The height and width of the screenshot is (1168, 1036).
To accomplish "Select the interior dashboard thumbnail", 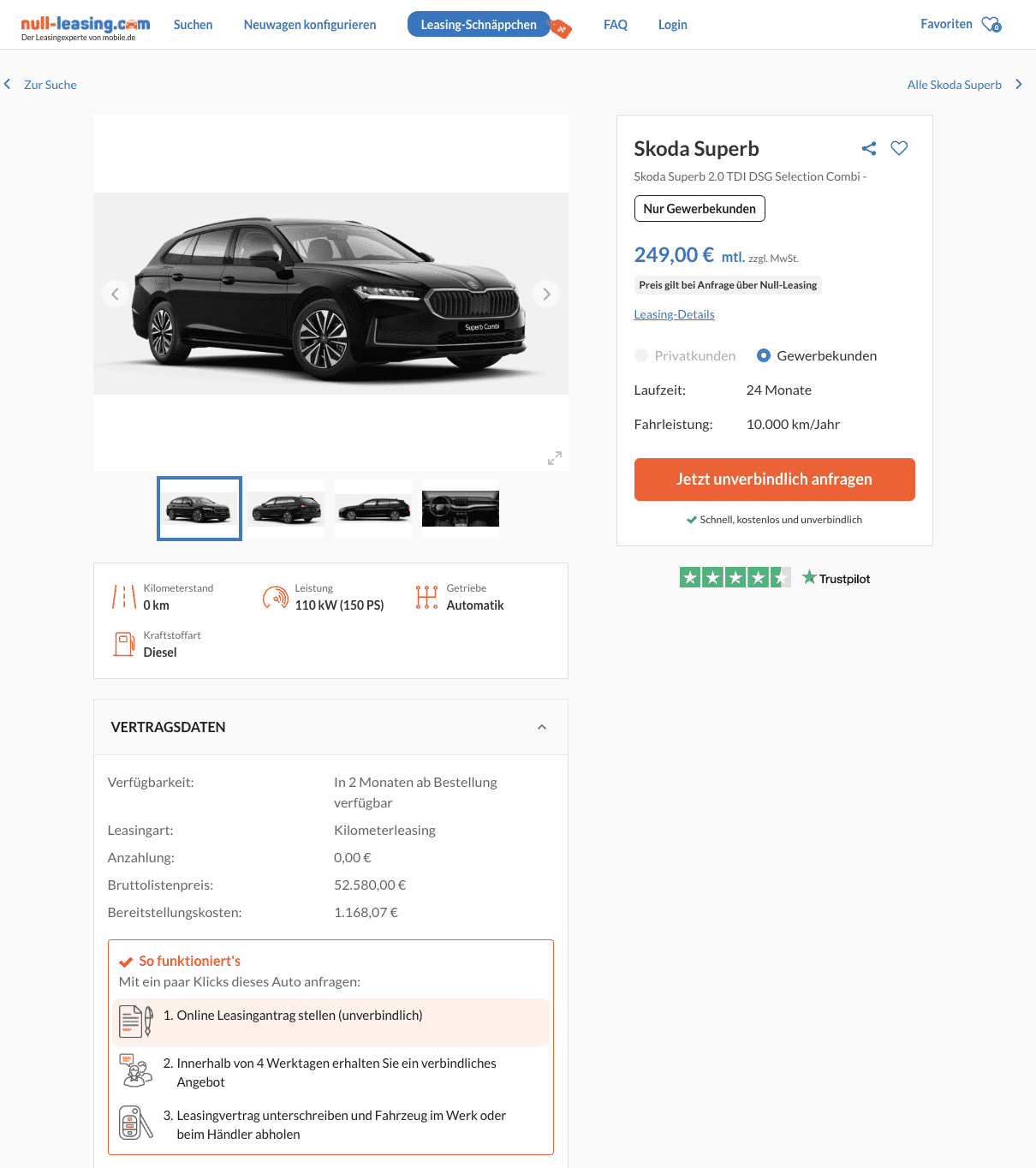I will point(461,509).
